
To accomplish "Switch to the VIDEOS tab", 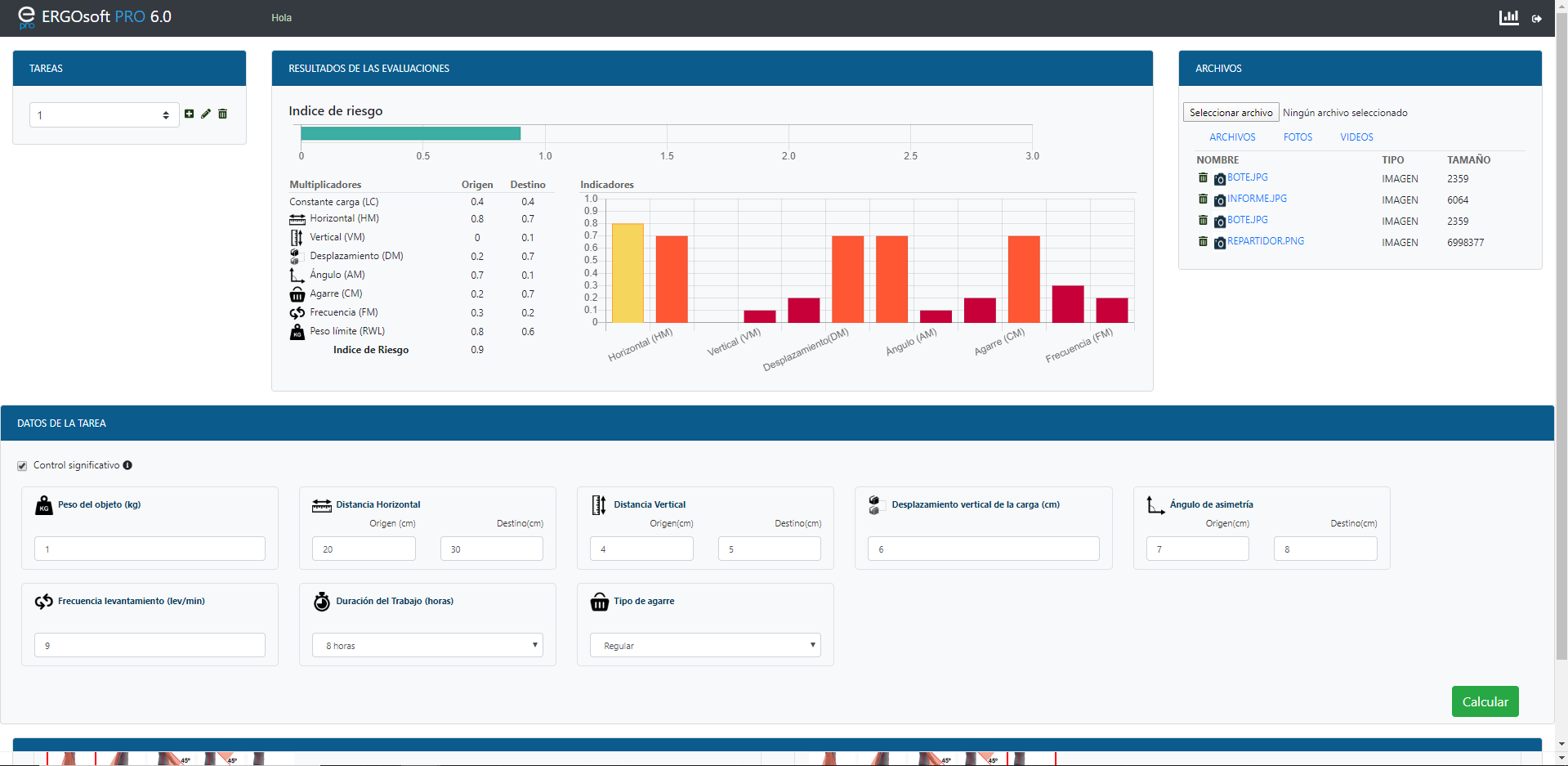I will click(x=1356, y=137).
